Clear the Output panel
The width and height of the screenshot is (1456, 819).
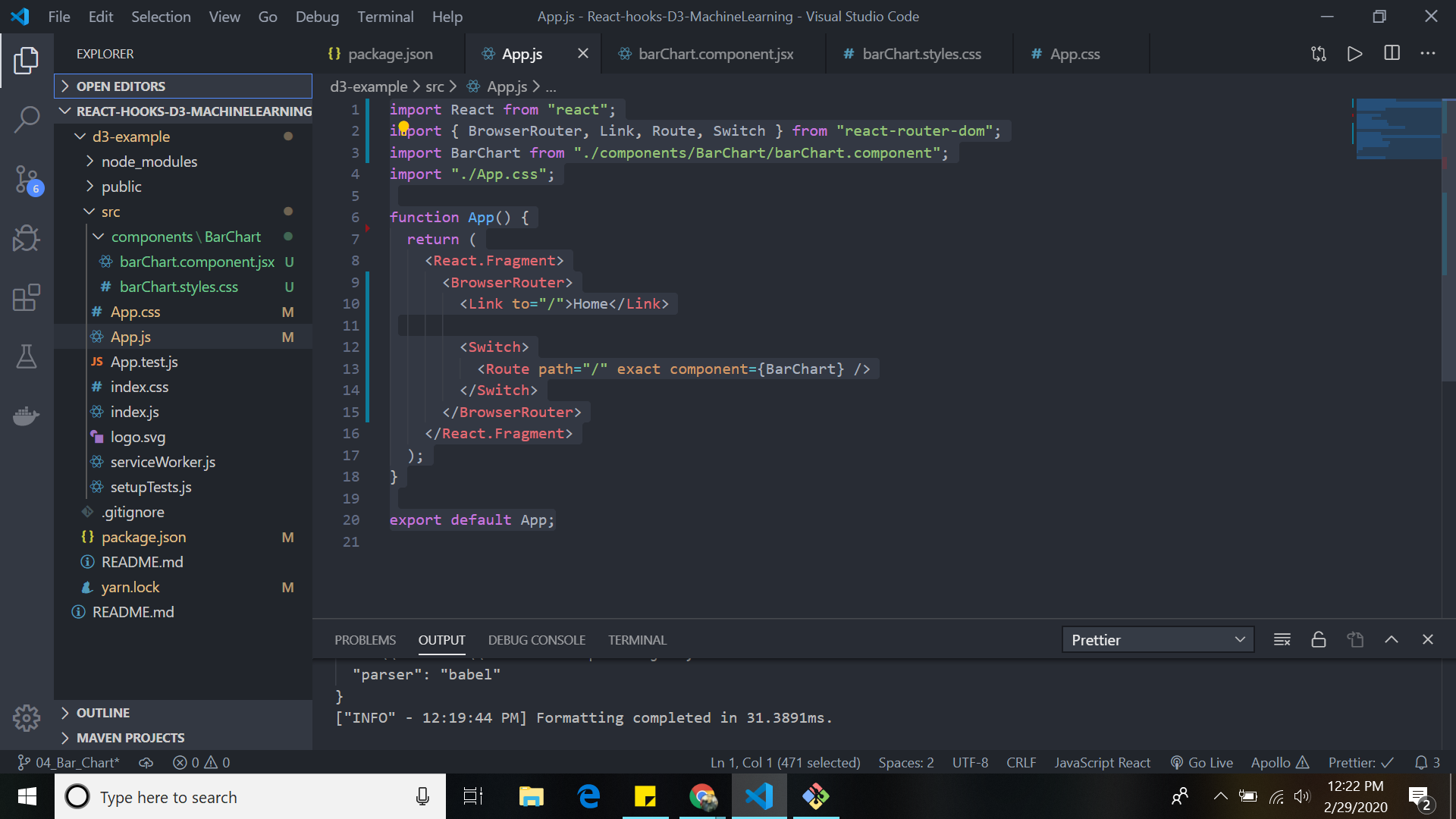click(1282, 639)
